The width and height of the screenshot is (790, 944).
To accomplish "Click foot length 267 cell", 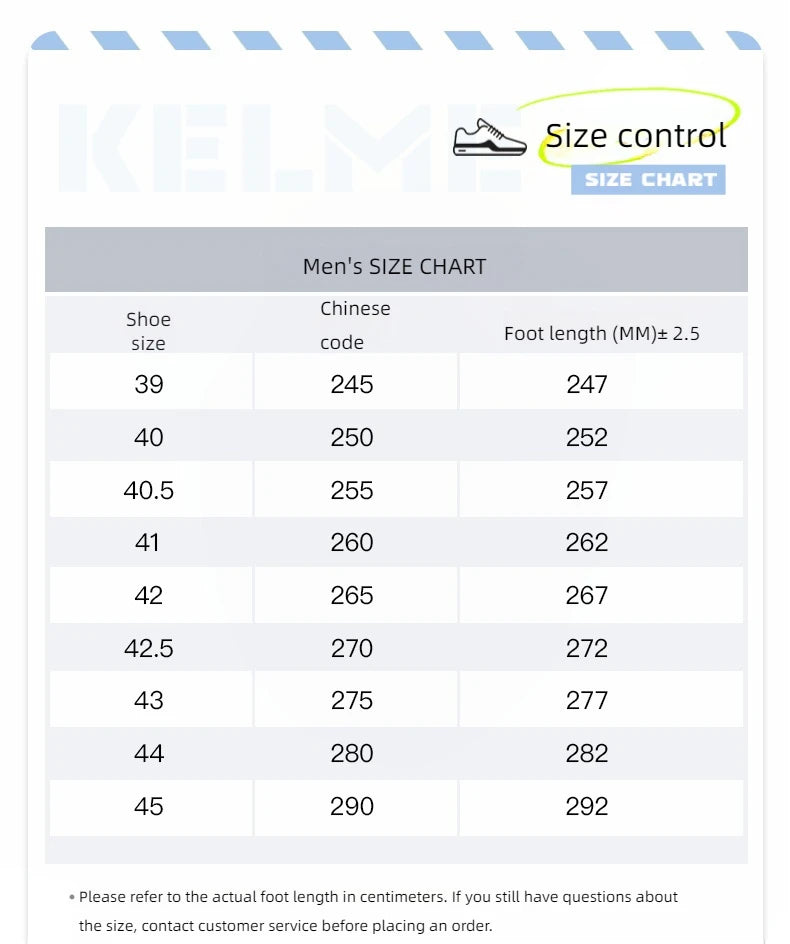I will [587, 595].
